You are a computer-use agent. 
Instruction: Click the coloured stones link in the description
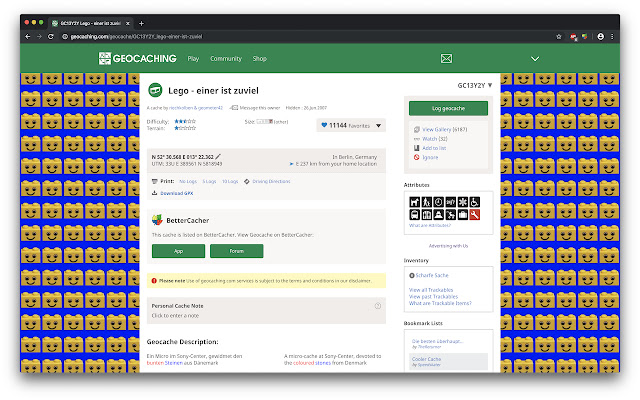312,363
